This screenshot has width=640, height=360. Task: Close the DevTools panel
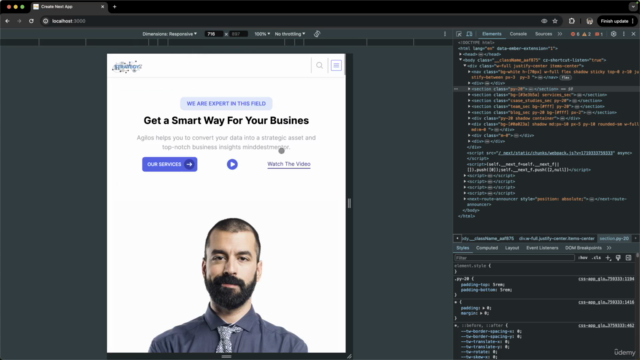[x=633, y=34]
